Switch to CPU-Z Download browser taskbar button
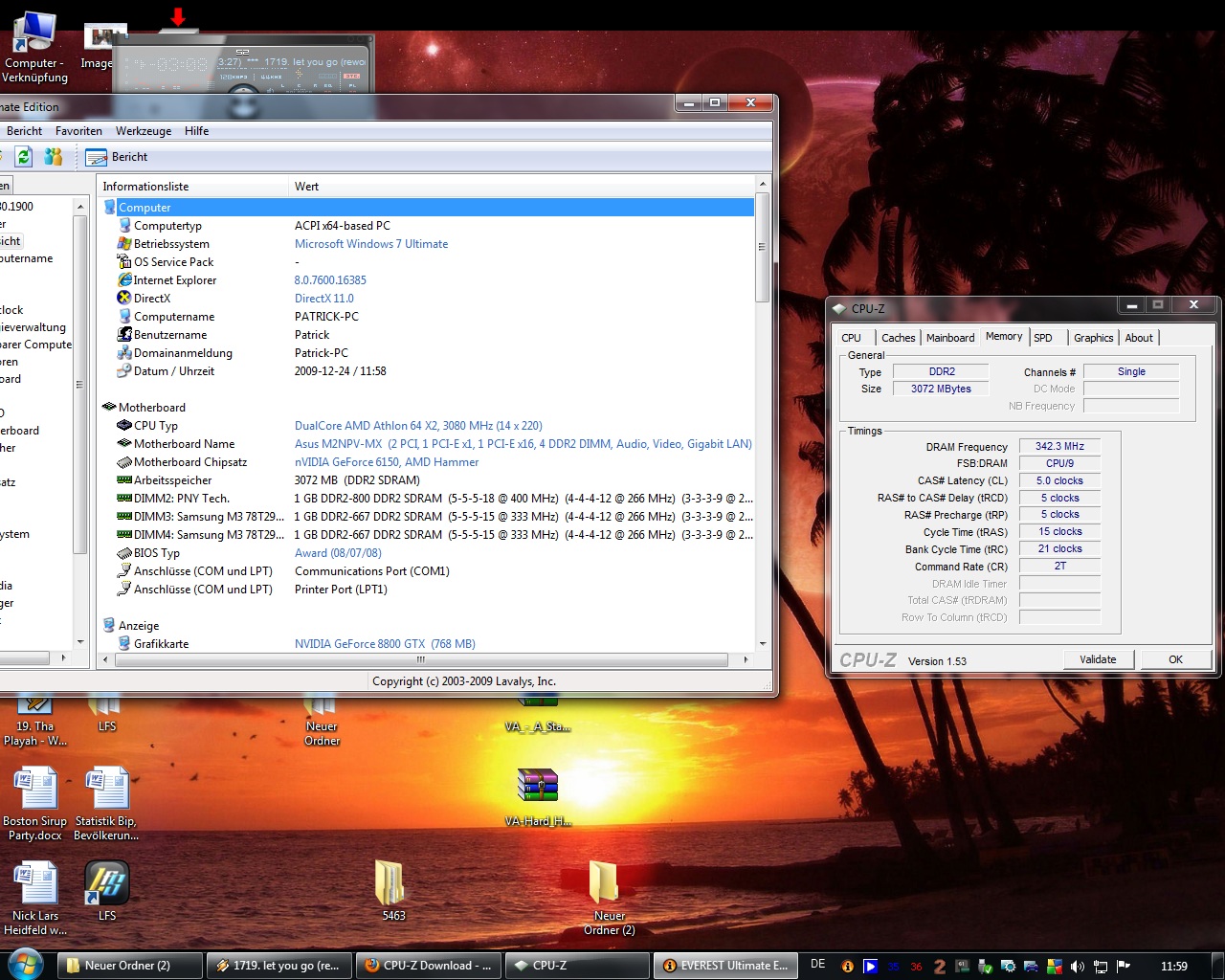 click(428, 966)
